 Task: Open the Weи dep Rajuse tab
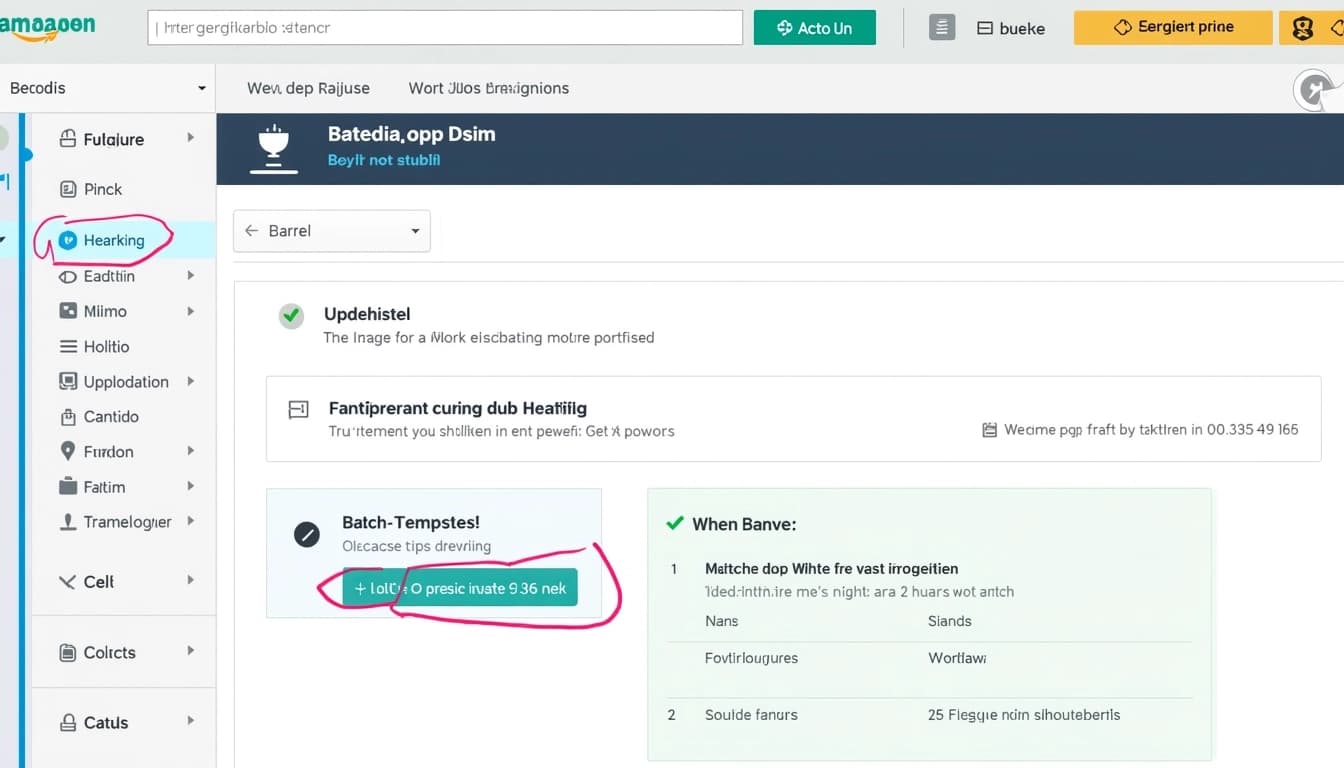pyautogui.click(x=308, y=88)
